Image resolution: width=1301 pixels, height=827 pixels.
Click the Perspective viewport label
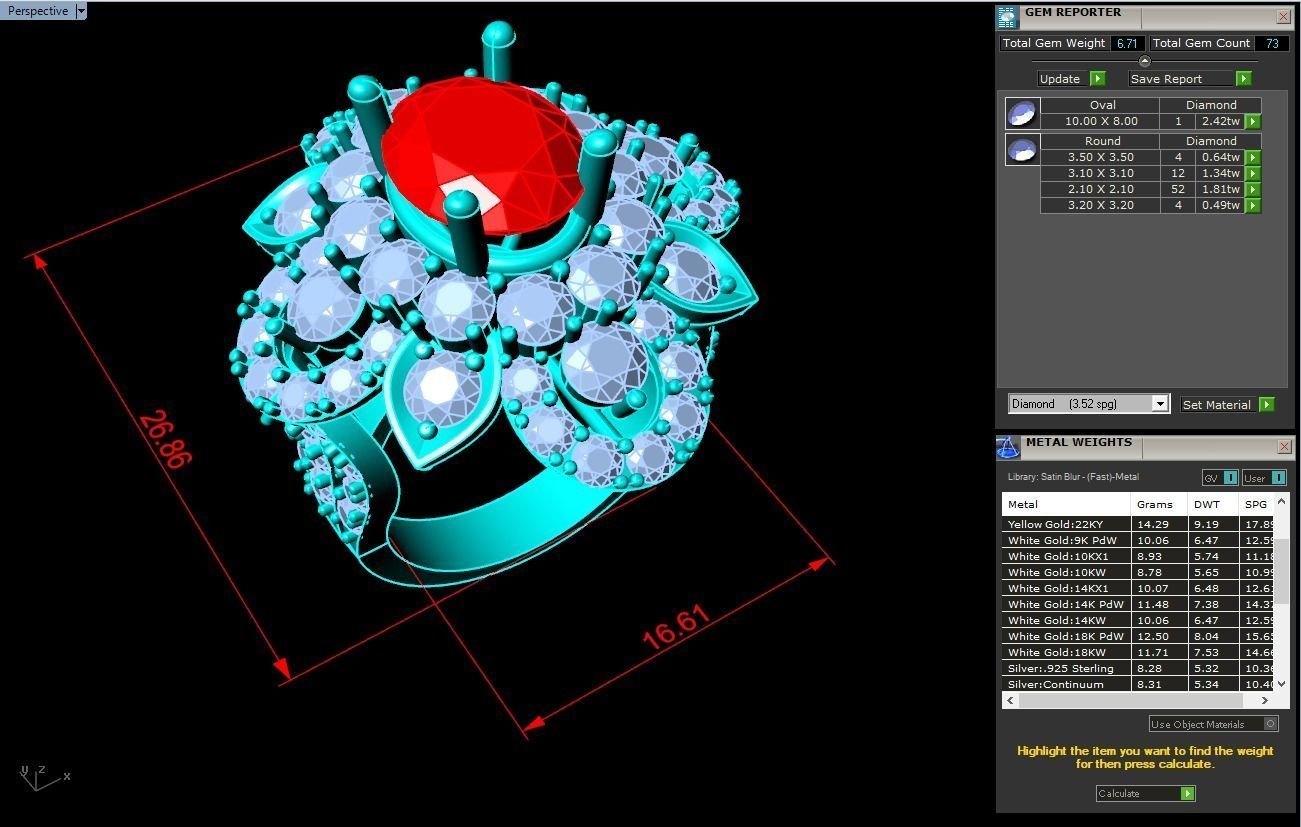[38, 11]
